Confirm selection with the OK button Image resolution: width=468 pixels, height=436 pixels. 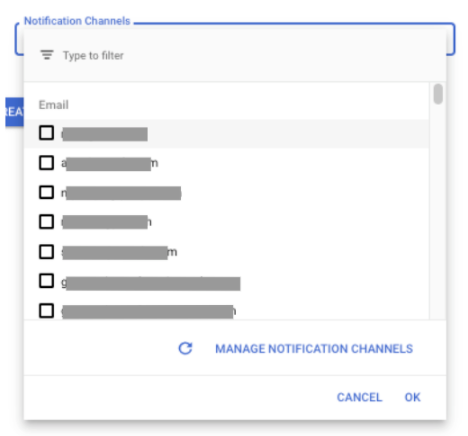click(413, 397)
